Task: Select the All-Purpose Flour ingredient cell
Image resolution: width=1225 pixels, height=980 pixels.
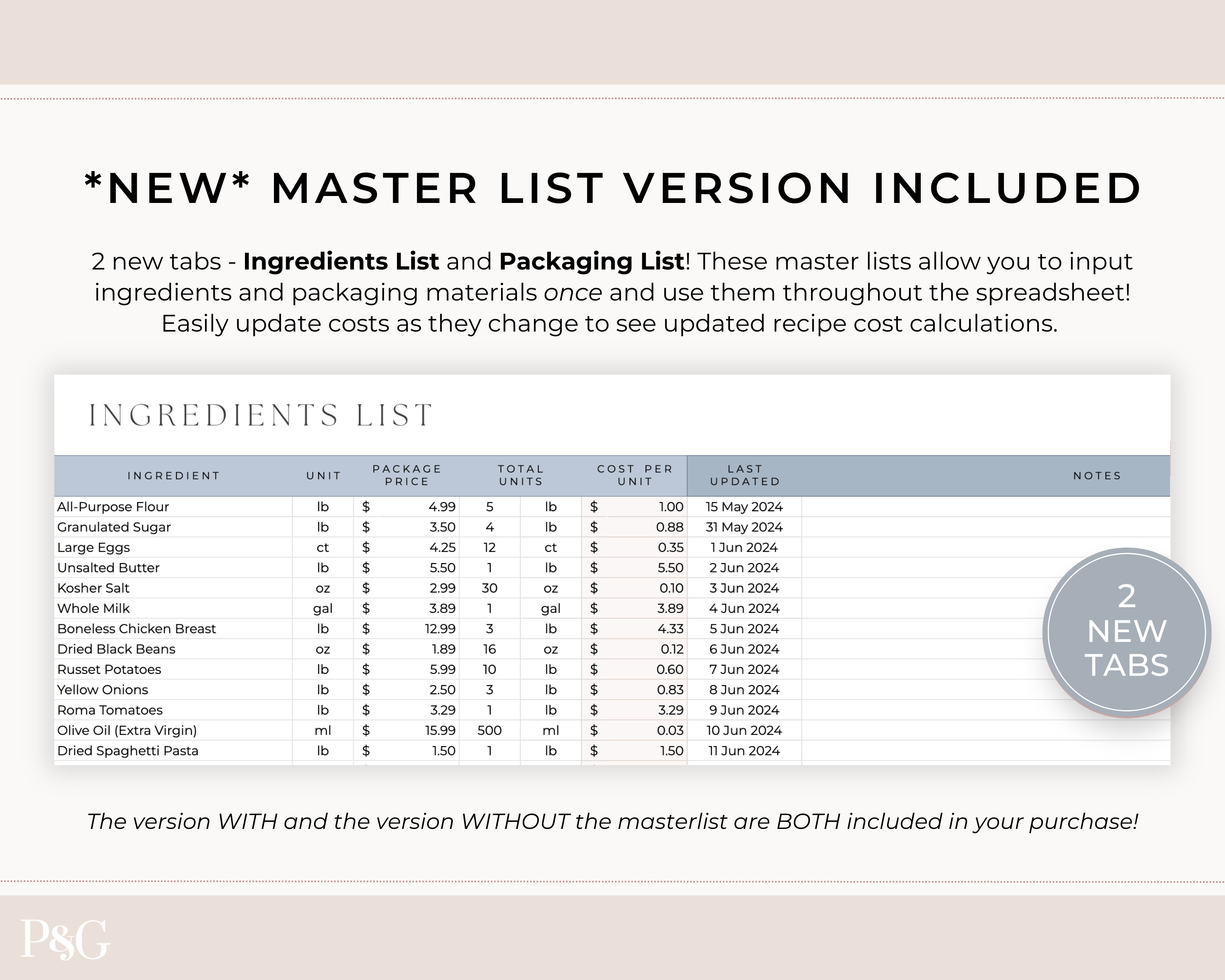Action: [x=114, y=507]
